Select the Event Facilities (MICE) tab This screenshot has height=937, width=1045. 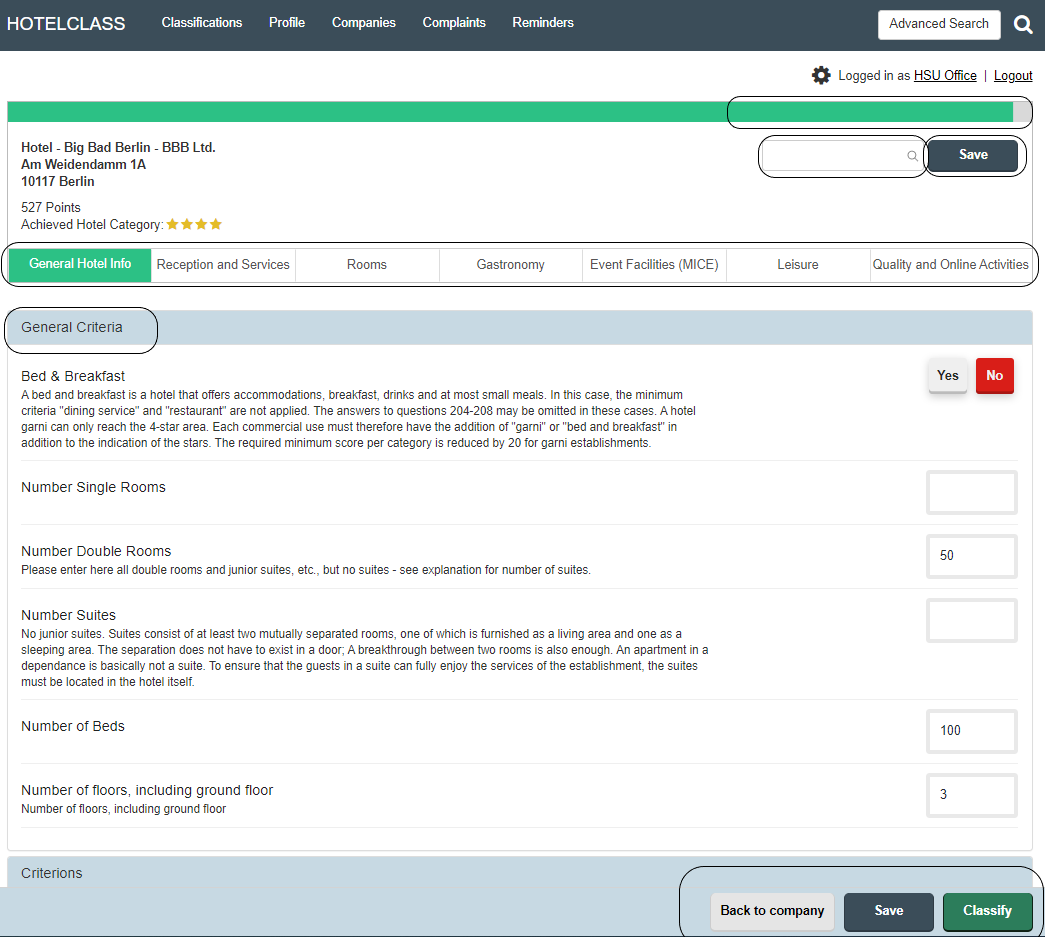pyautogui.click(x=654, y=265)
